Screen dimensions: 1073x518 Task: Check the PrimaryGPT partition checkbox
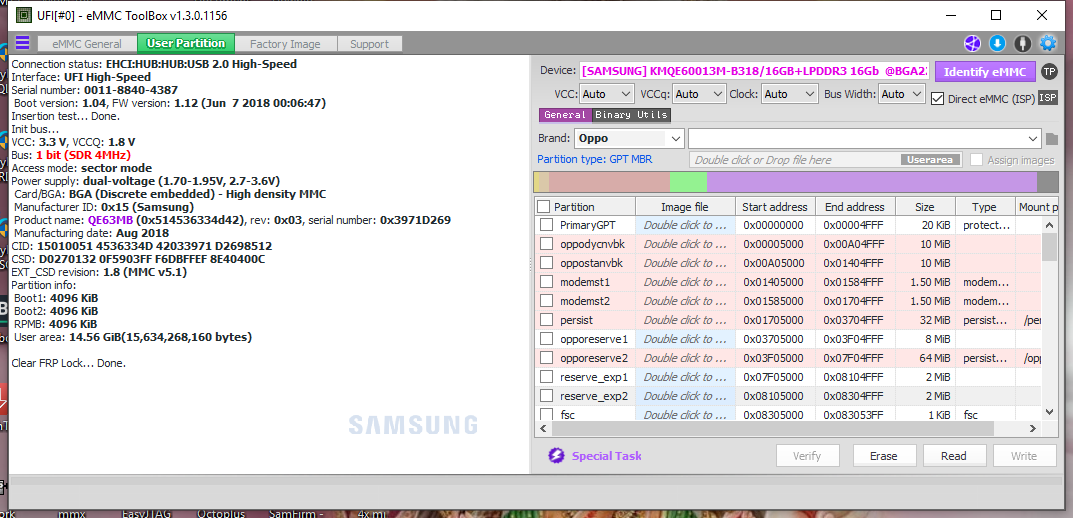click(x=546, y=225)
